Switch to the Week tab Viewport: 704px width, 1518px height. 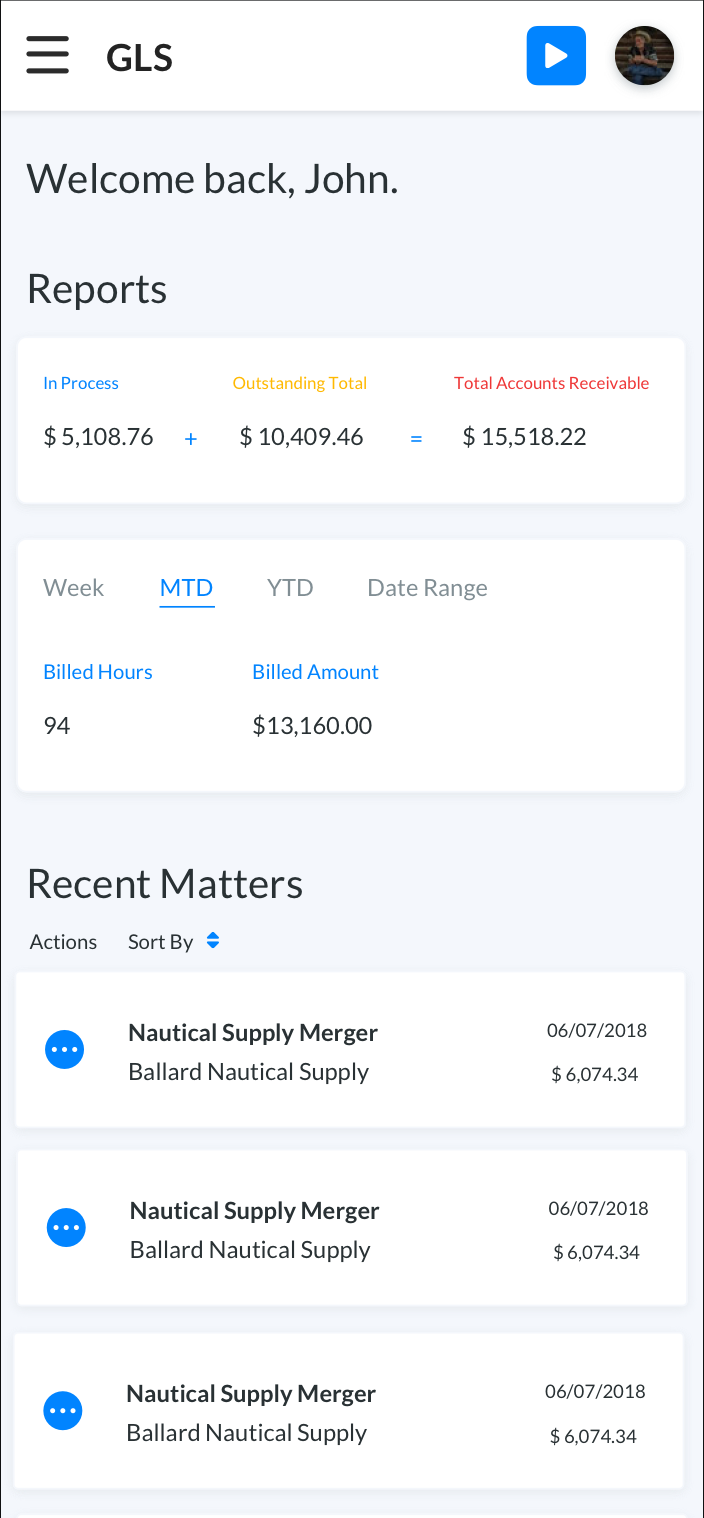point(73,588)
